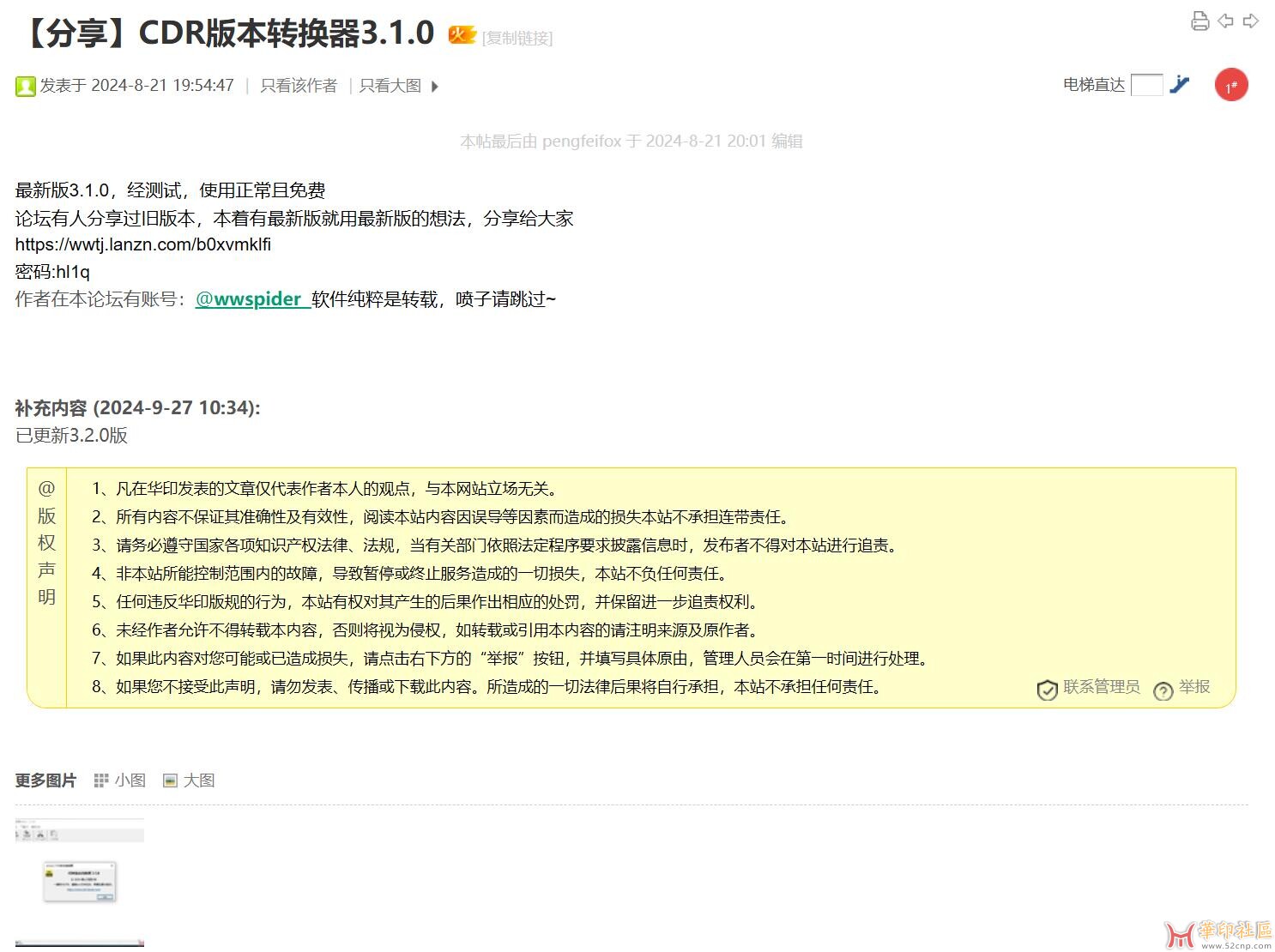This screenshot has width=1275, height=952.
Task: Click the hot thread flame icon
Action: point(462,35)
